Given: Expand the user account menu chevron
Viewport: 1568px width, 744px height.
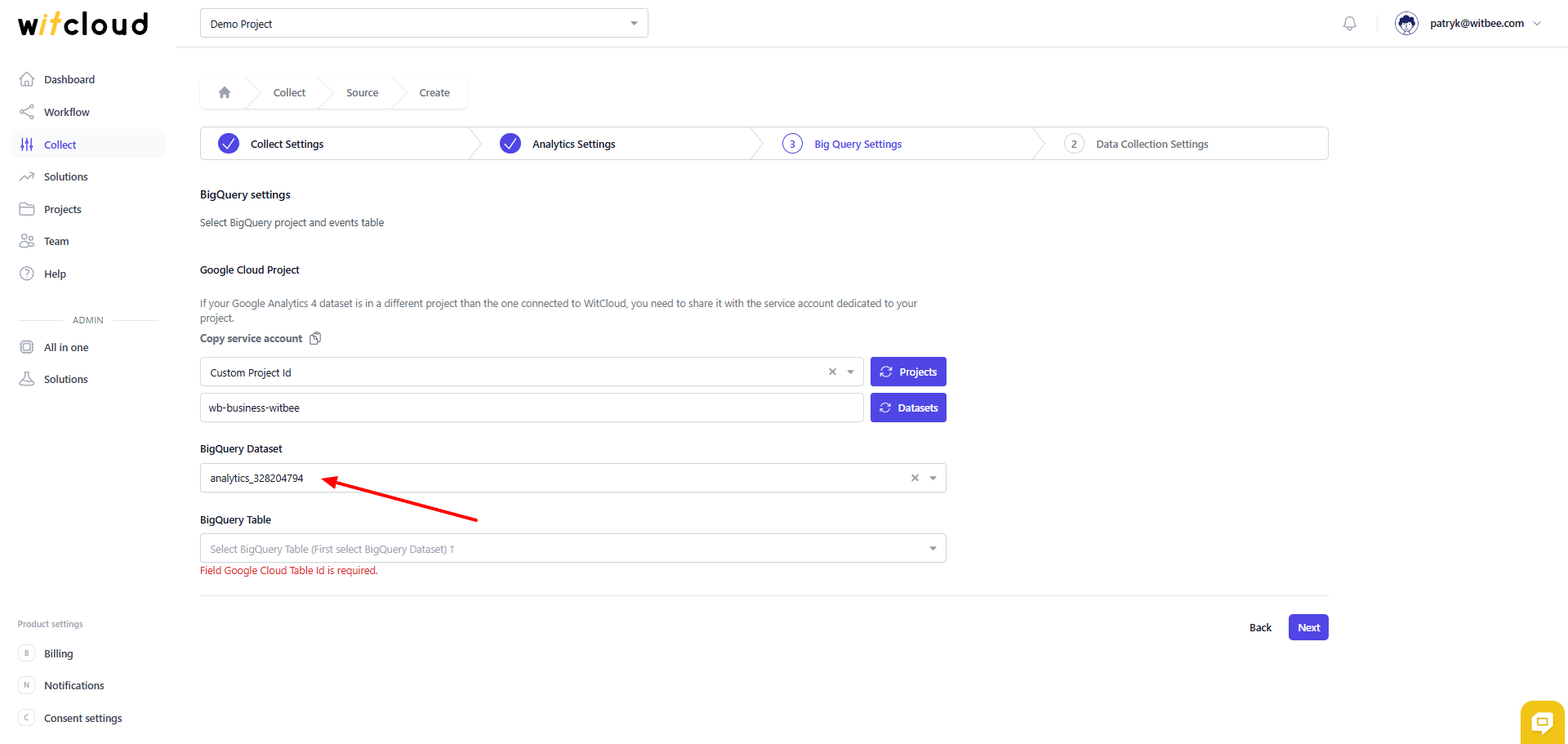Looking at the screenshot, I should [x=1537, y=24].
